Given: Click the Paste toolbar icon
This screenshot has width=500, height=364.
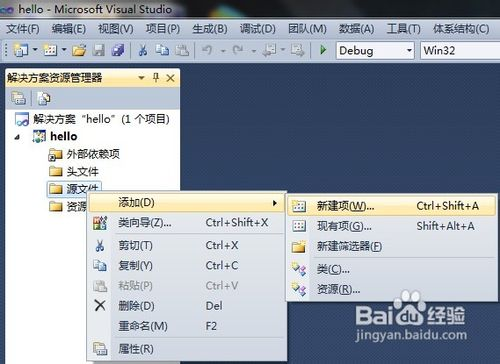Looking at the screenshot, I should click(x=182, y=50).
